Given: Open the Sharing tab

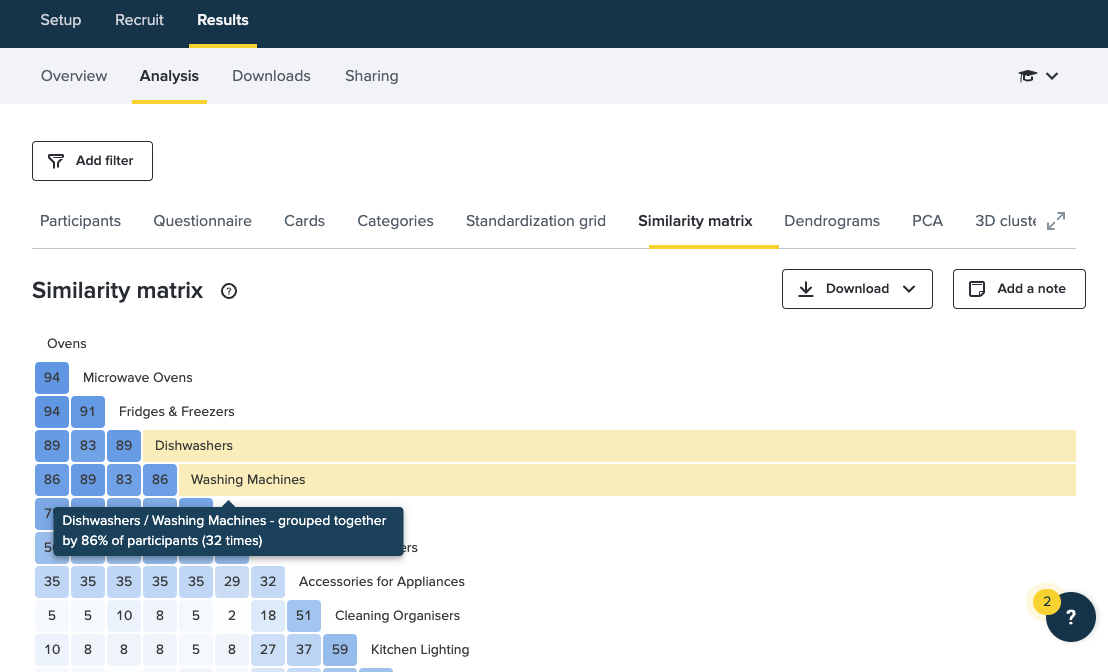Looking at the screenshot, I should [371, 76].
